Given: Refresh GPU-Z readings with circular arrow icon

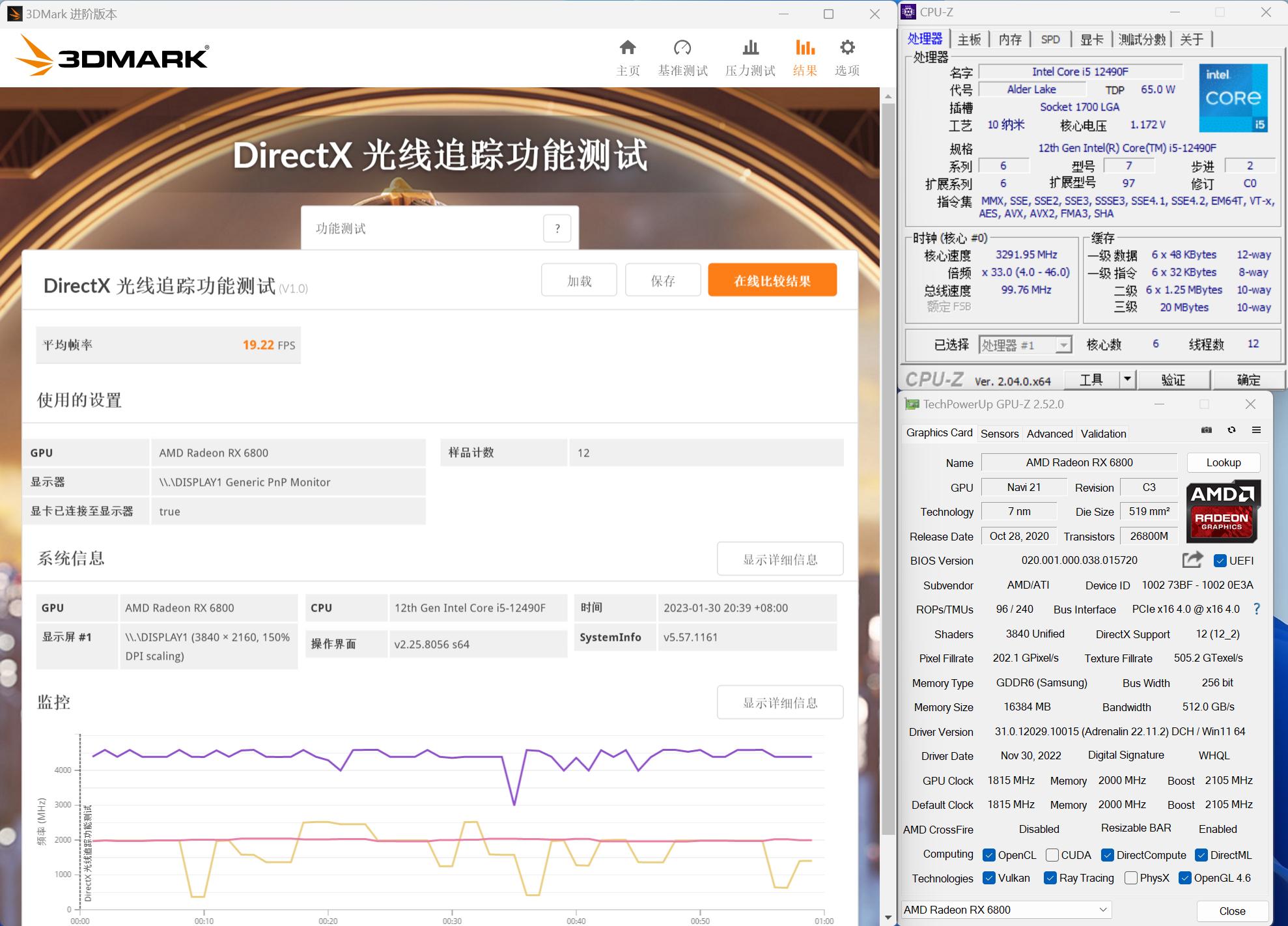Looking at the screenshot, I should (x=1231, y=430).
